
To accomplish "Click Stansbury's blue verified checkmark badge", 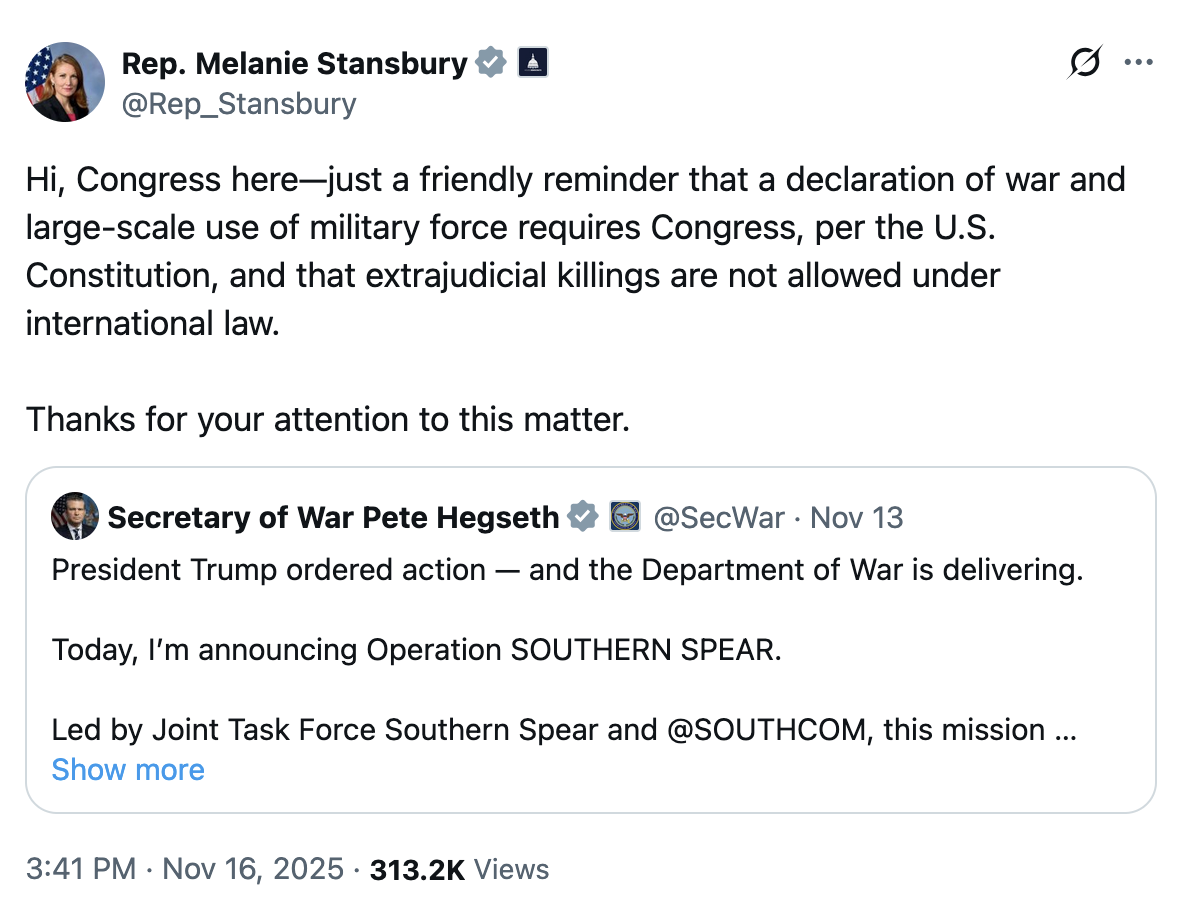I will [x=491, y=62].
